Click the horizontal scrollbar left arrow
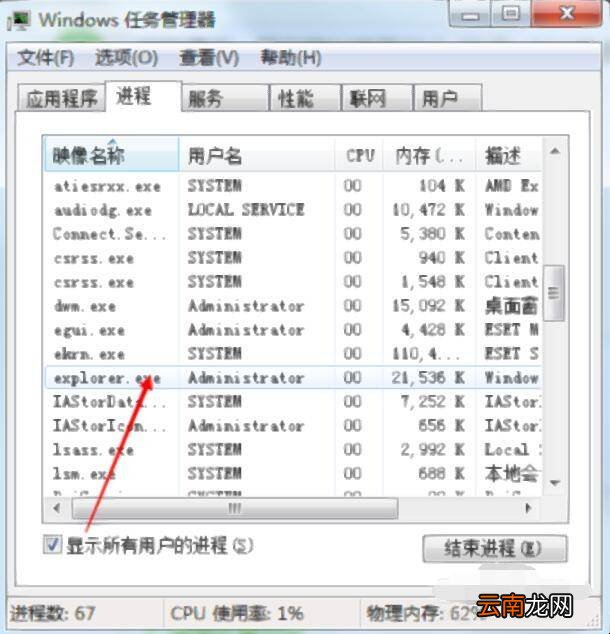The image size is (610, 634). tap(57, 508)
